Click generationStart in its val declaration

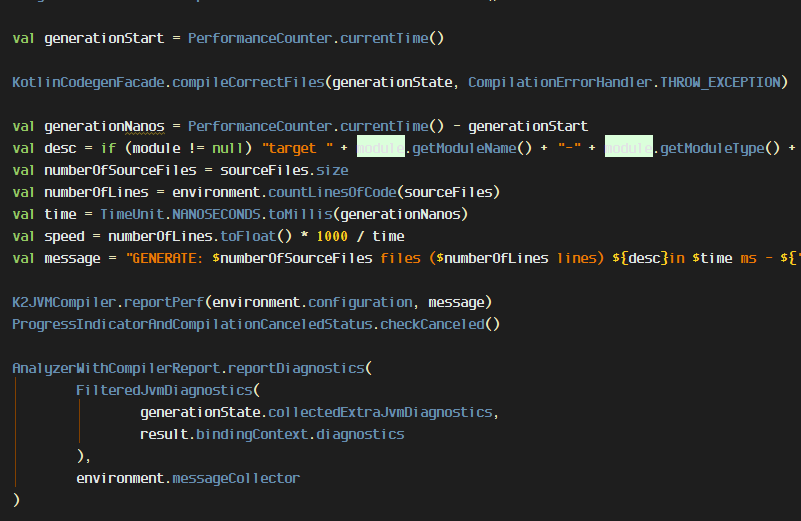[x=104, y=38]
